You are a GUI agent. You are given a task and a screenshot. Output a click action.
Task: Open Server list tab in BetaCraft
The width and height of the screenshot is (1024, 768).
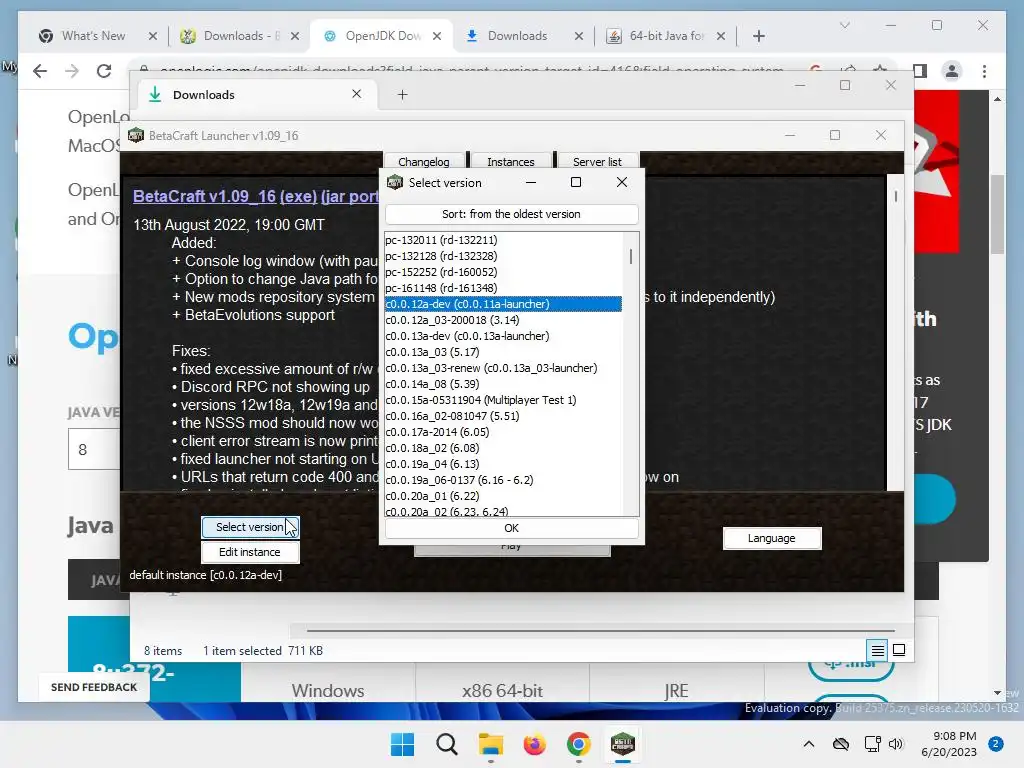[597, 161]
